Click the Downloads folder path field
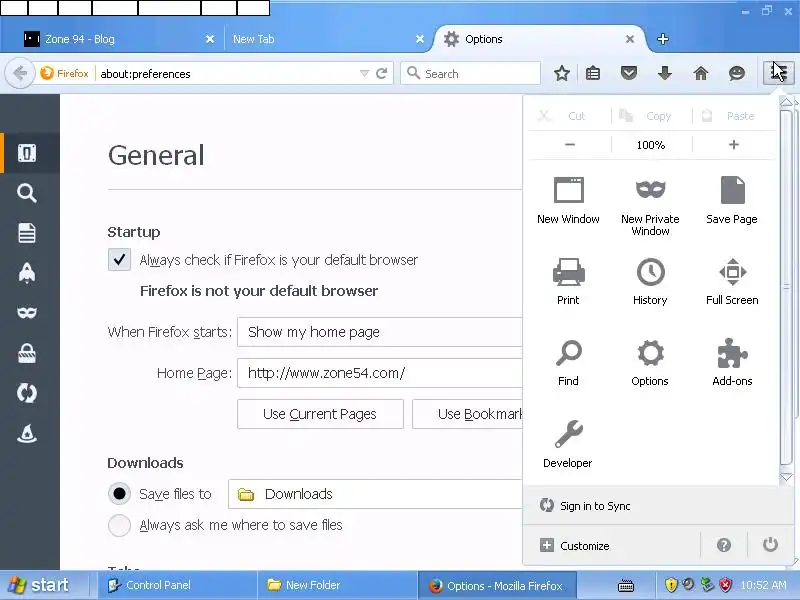This screenshot has width=800, height=600. pyautogui.click(x=375, y=494)
